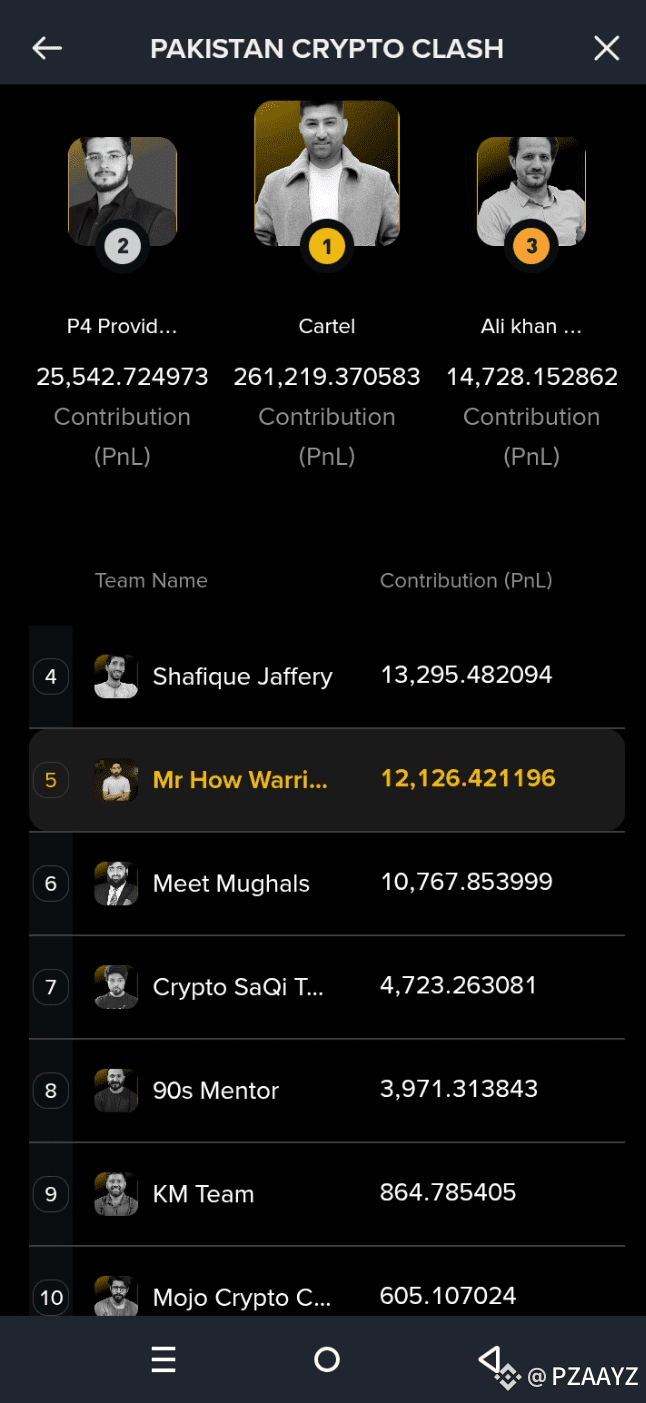
Task: Select the highlighted Mr How Warri row
Action: [x=327, y=780]
